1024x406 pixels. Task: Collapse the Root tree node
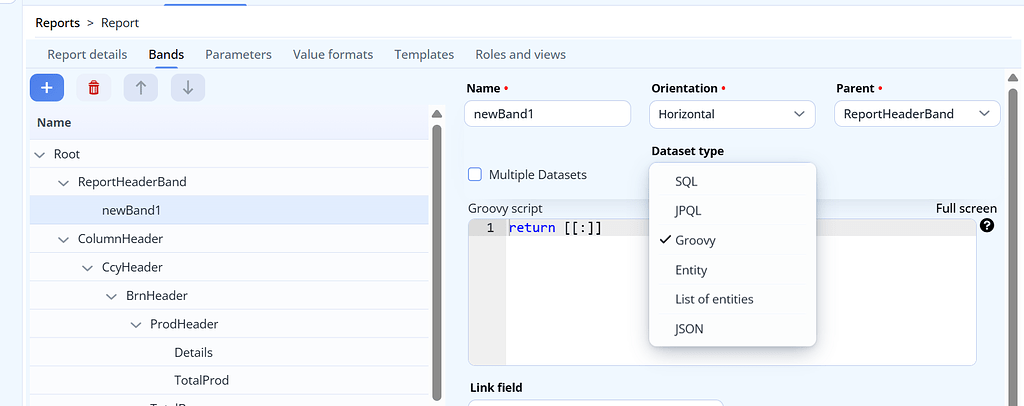(x=40, y=155)
